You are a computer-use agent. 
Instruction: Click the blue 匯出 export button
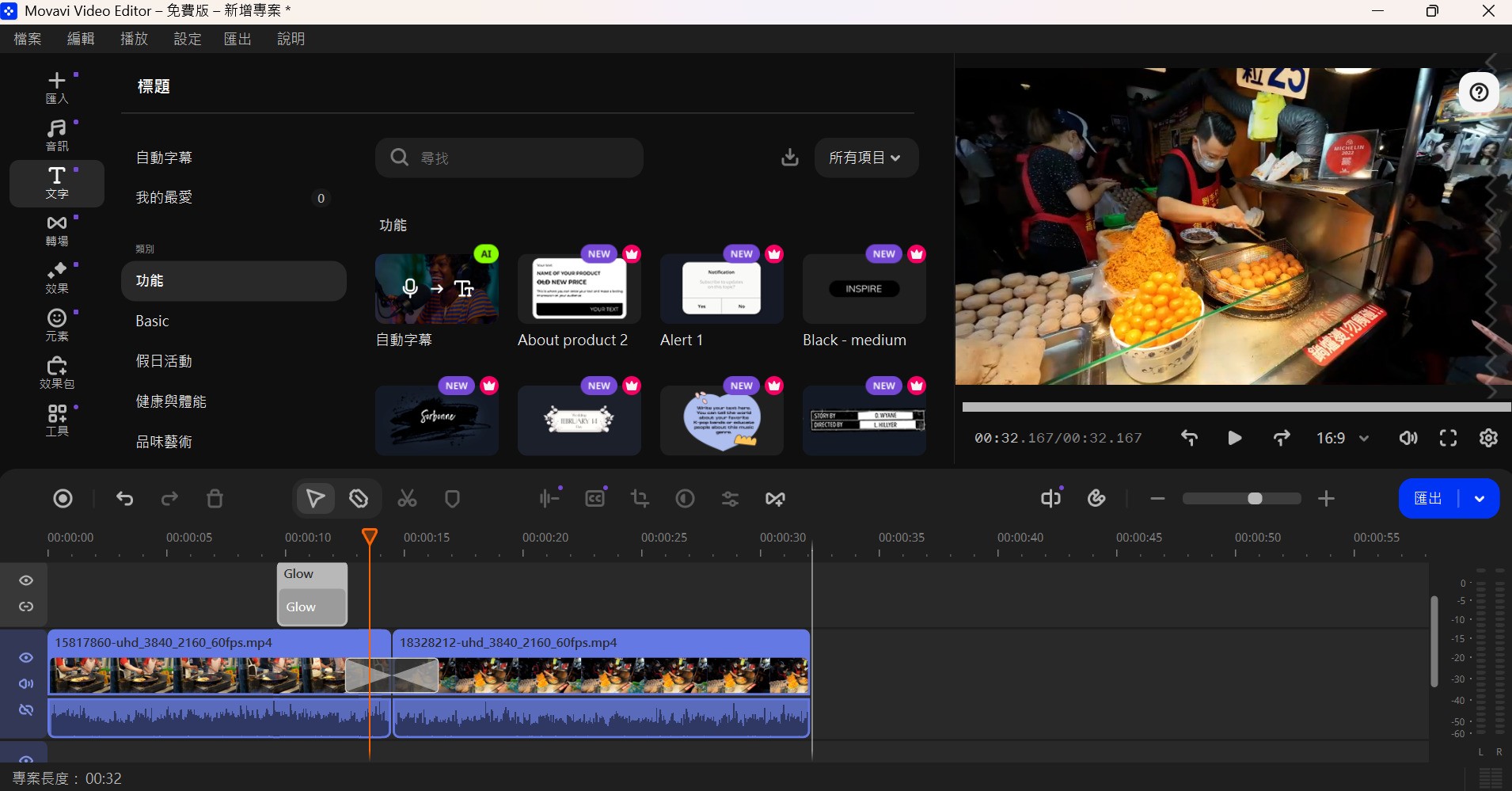(1428, 499)
